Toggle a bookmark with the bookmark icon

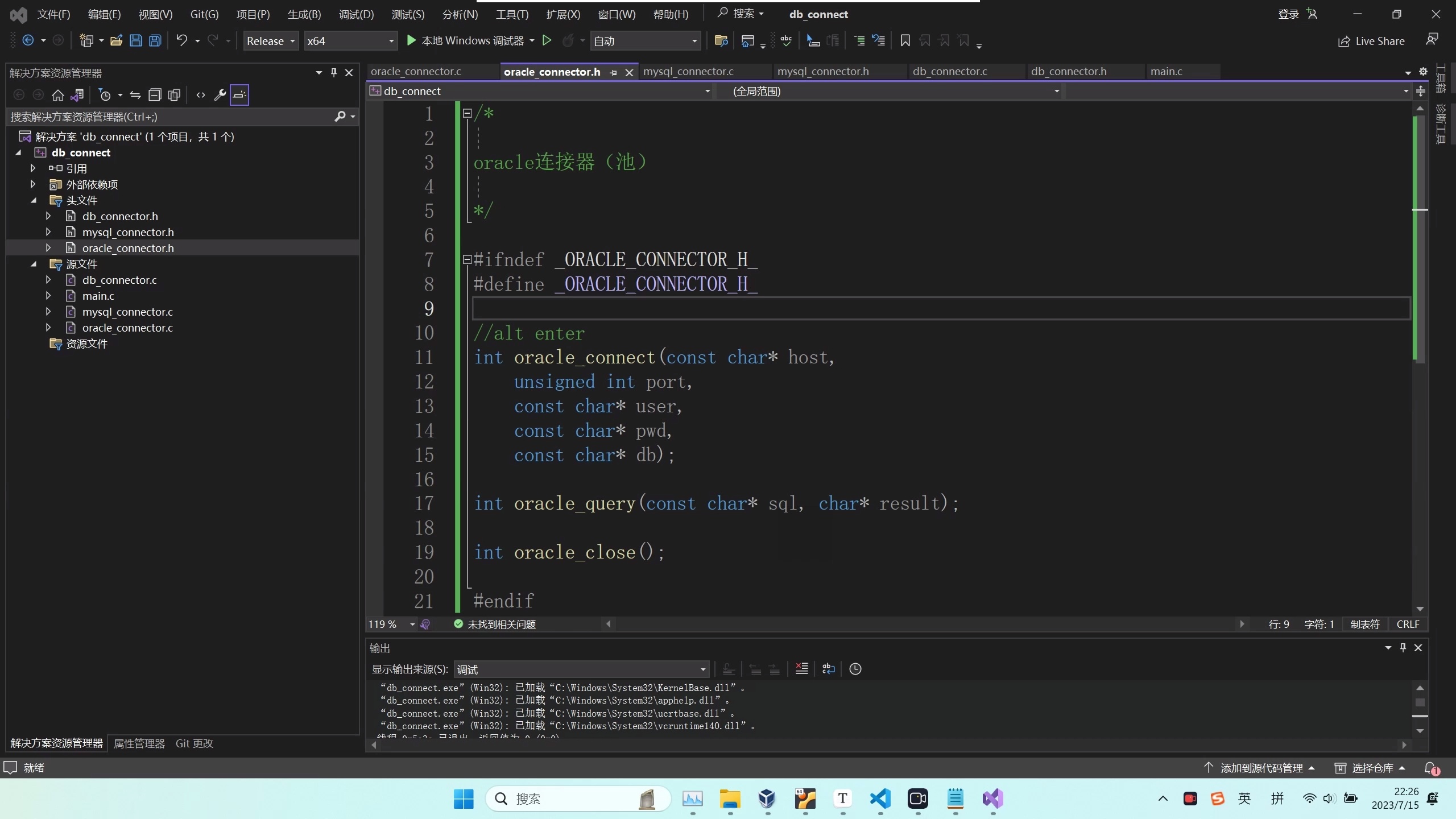click(905, 40)
